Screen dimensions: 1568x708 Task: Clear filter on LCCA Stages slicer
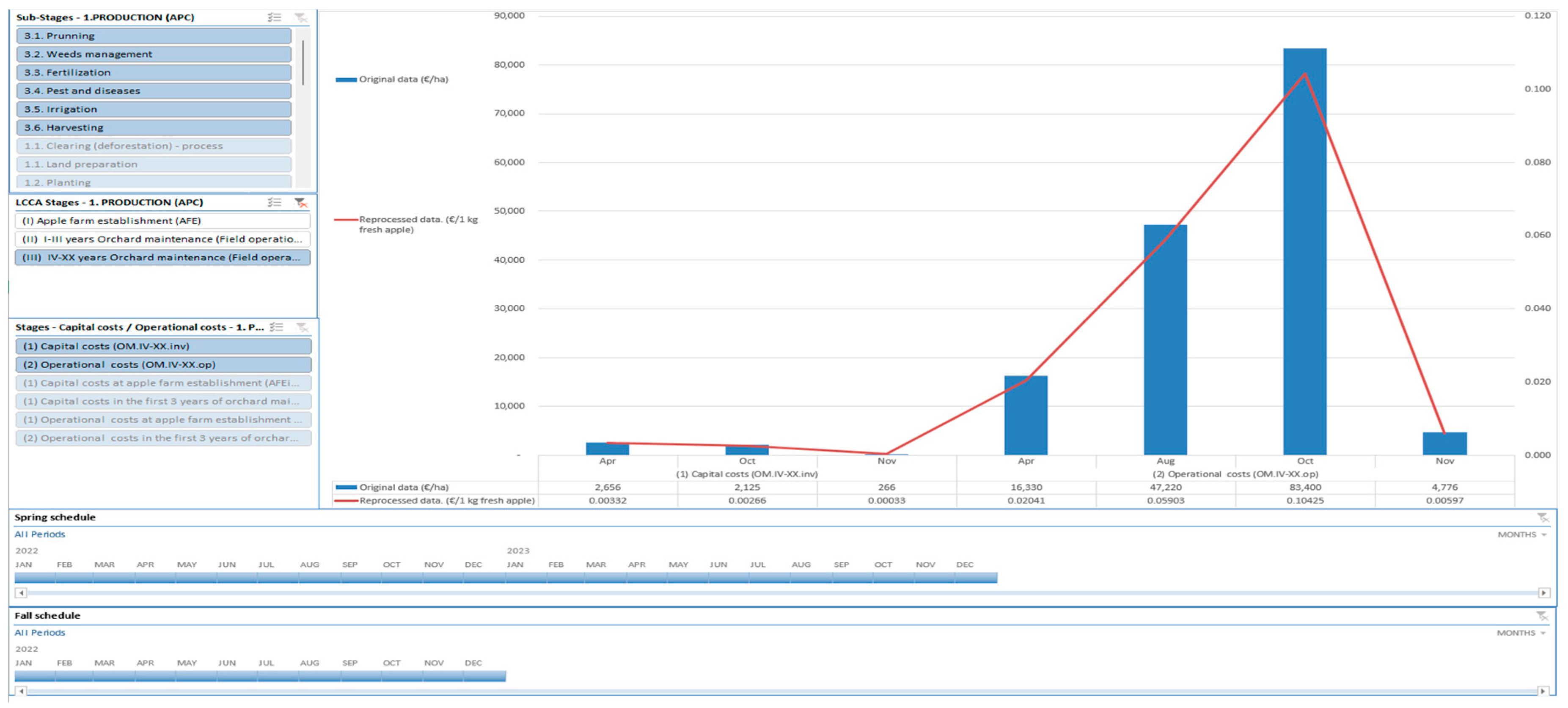coord(301,202)
